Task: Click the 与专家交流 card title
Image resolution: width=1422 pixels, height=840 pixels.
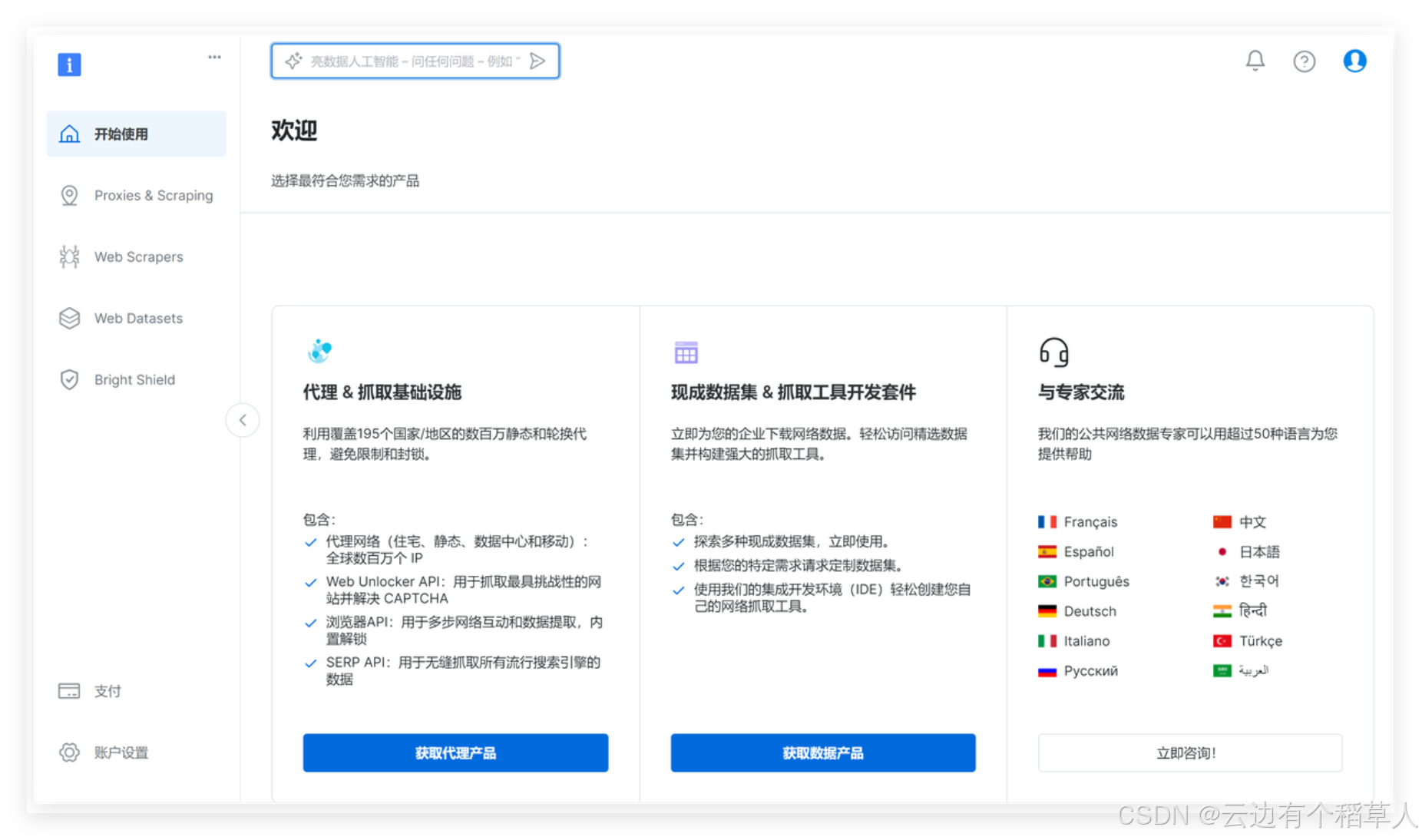Action: pos(1081,392)
